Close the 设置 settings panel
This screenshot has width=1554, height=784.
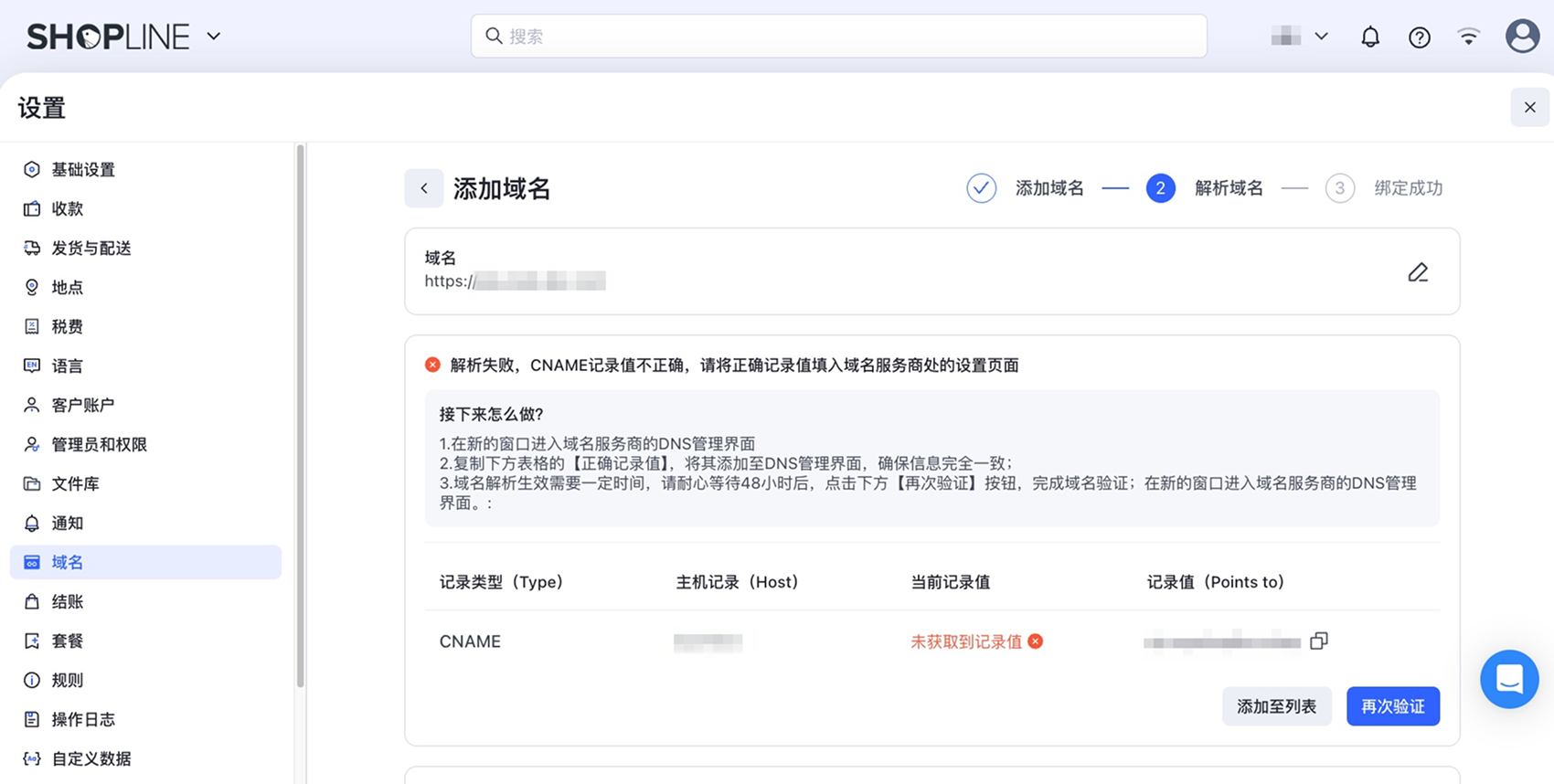coord(1530,108)
